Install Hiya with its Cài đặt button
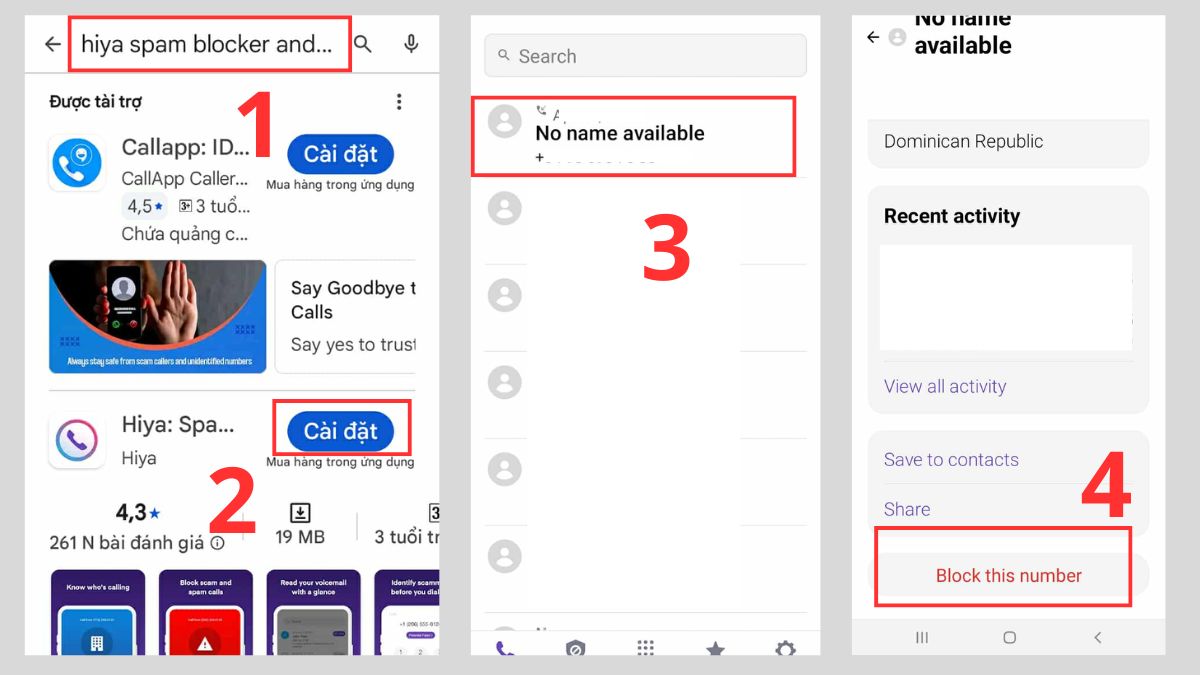The height and width of the screenshot is (675, 1200). (341, 431)
